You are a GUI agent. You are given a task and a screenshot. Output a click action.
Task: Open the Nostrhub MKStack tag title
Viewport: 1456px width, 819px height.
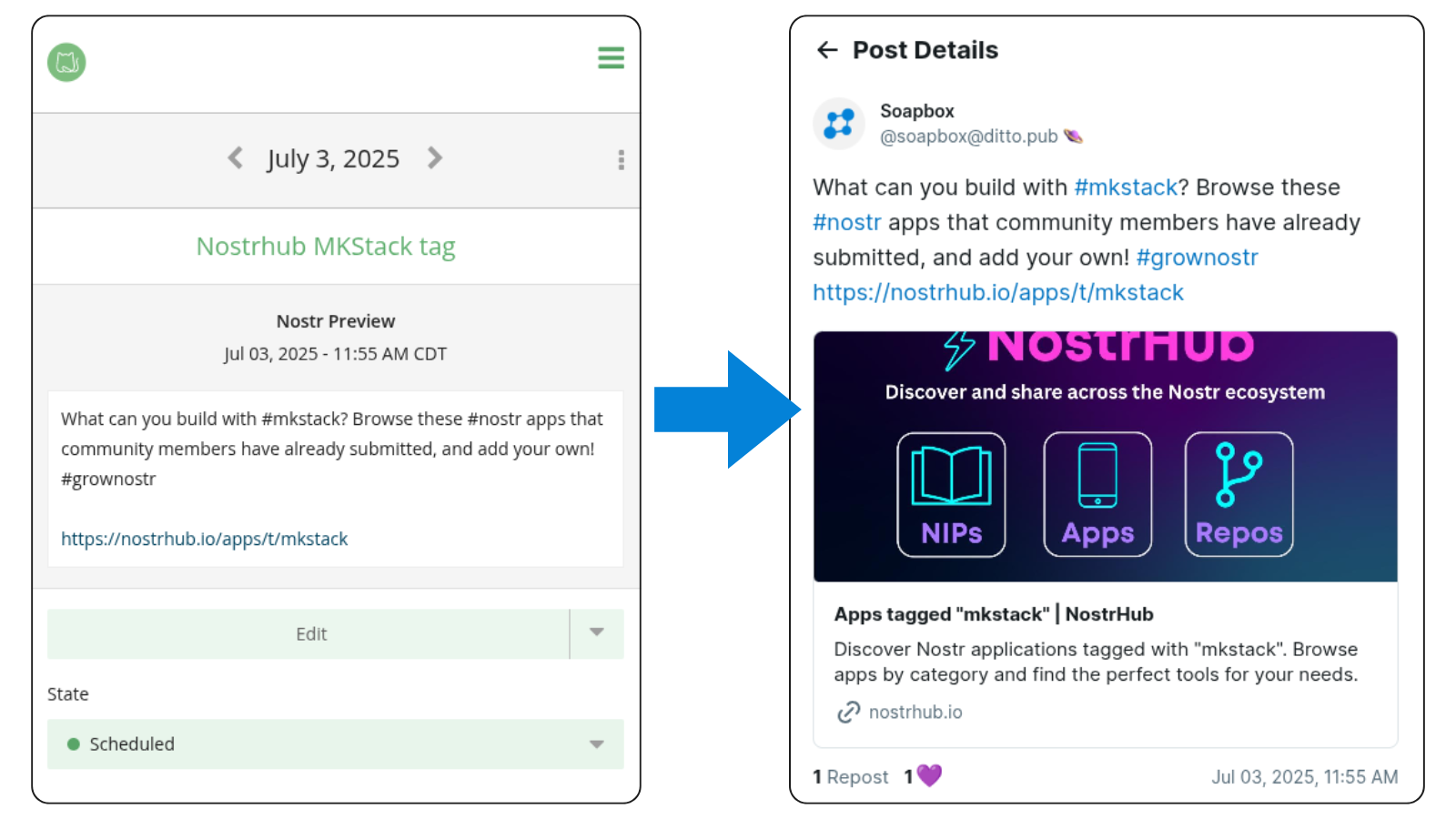point(326,247)
